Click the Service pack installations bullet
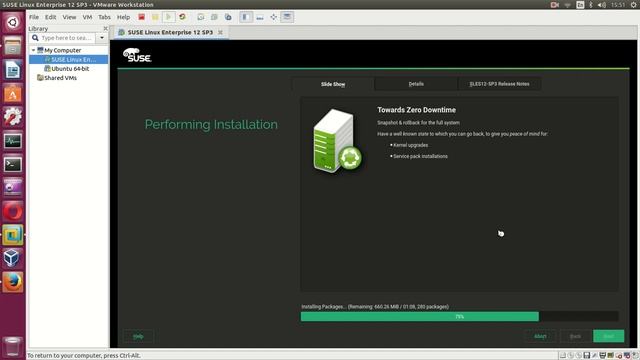The height and width of the screenshot is (360, 640). click(420, 156)
